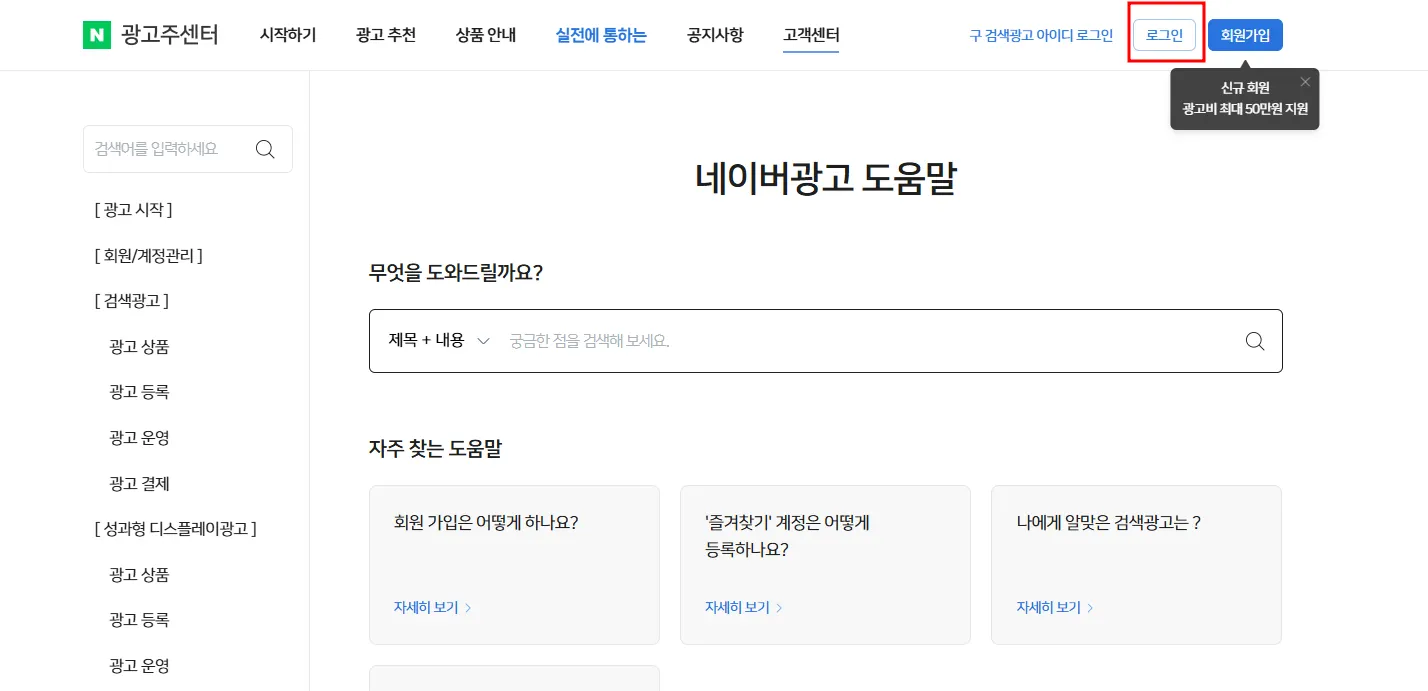Screen dimensions: 1428x691
Task: Click the blue 회원가입 button
Action: [1245, 35]
